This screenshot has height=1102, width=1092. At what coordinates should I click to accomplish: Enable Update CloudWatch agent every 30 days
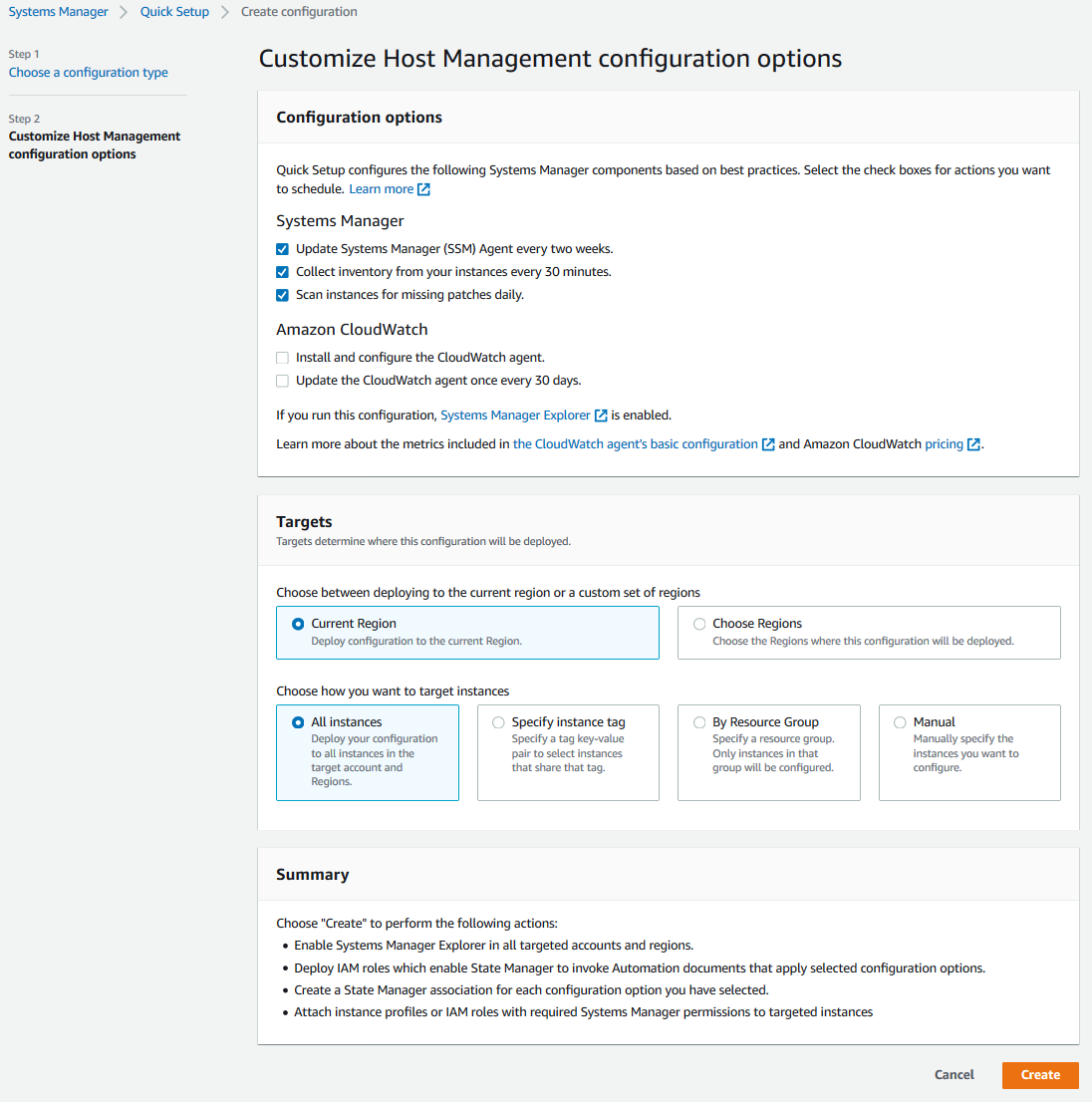tap(283, 381)
